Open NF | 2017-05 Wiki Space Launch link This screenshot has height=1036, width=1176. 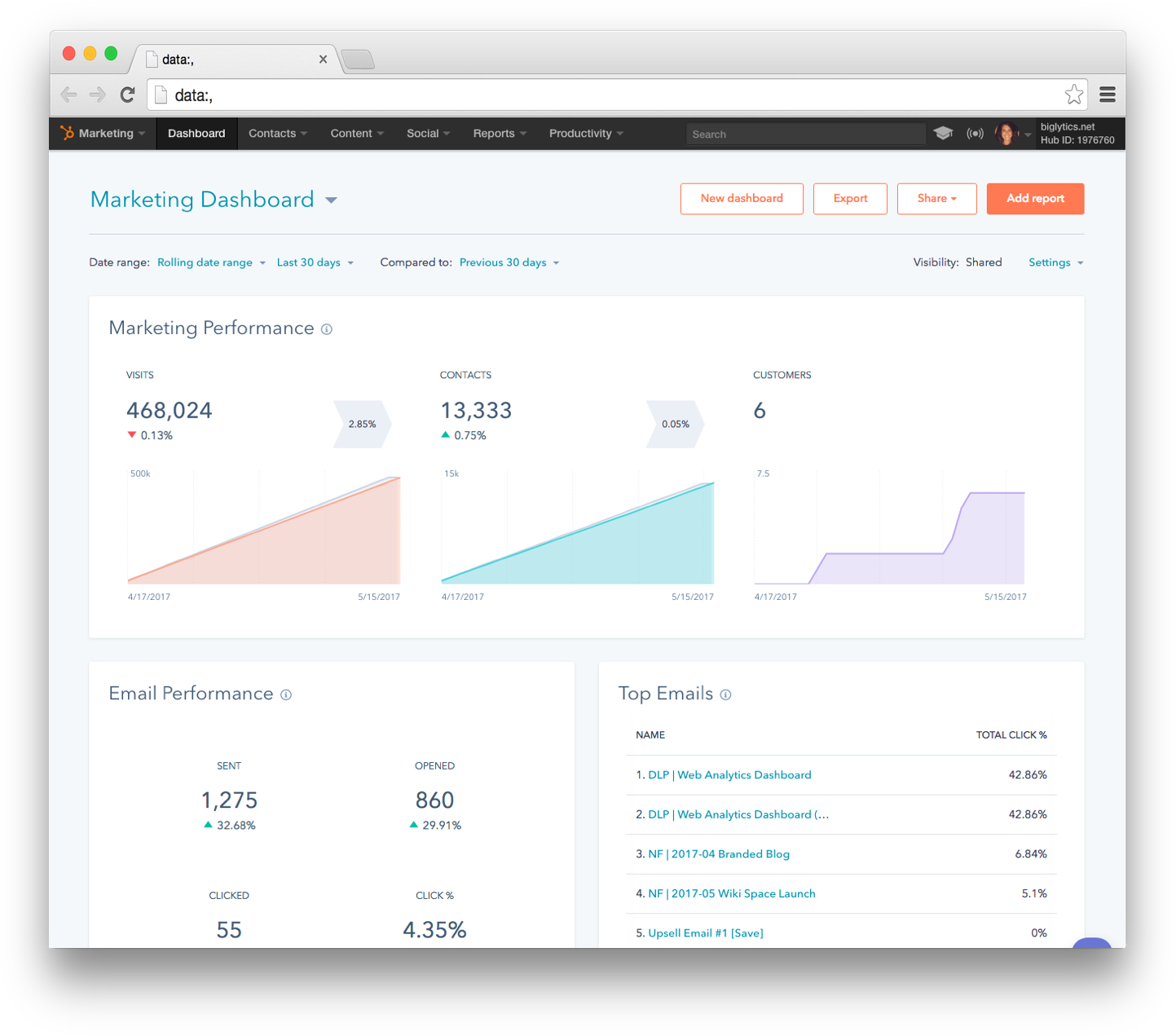click(732, 893)
